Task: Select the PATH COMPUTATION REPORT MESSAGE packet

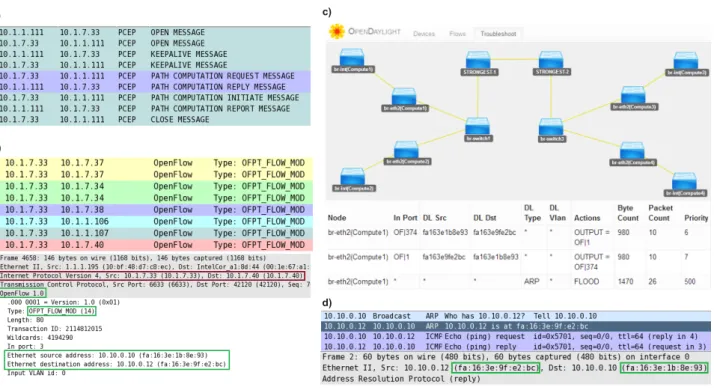Action: 155,109
